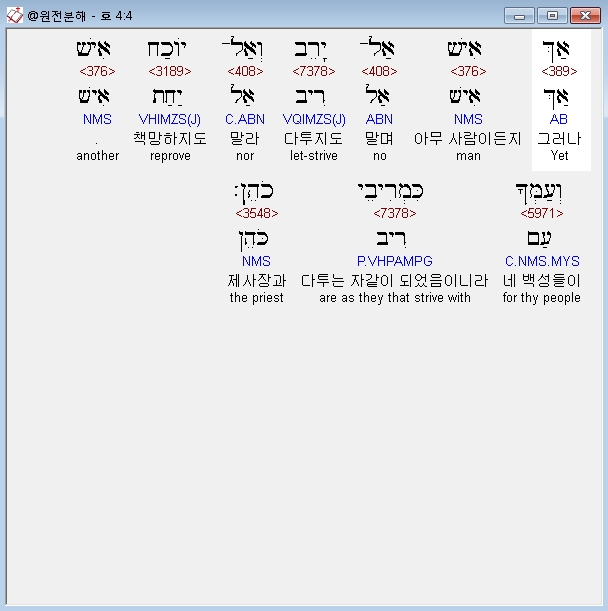Select Korean gloss 제사장과
The width and height of the screenshot is (608, 611).
(x=257, y=281)
